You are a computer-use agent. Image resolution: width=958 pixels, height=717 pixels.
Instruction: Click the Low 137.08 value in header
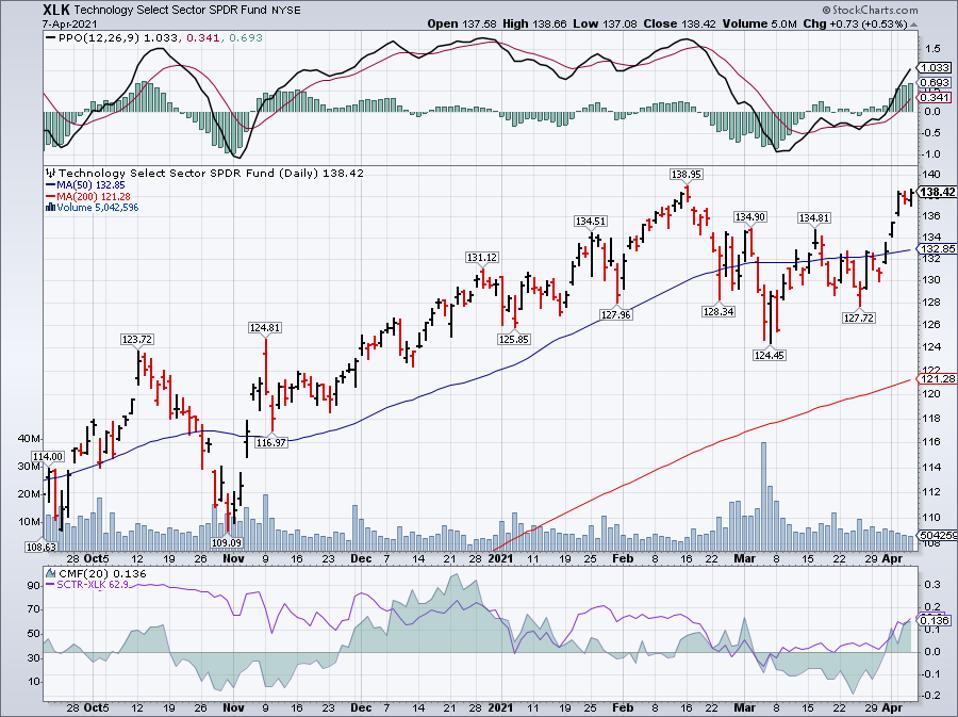pyautogui.click(x=605, y=24)
